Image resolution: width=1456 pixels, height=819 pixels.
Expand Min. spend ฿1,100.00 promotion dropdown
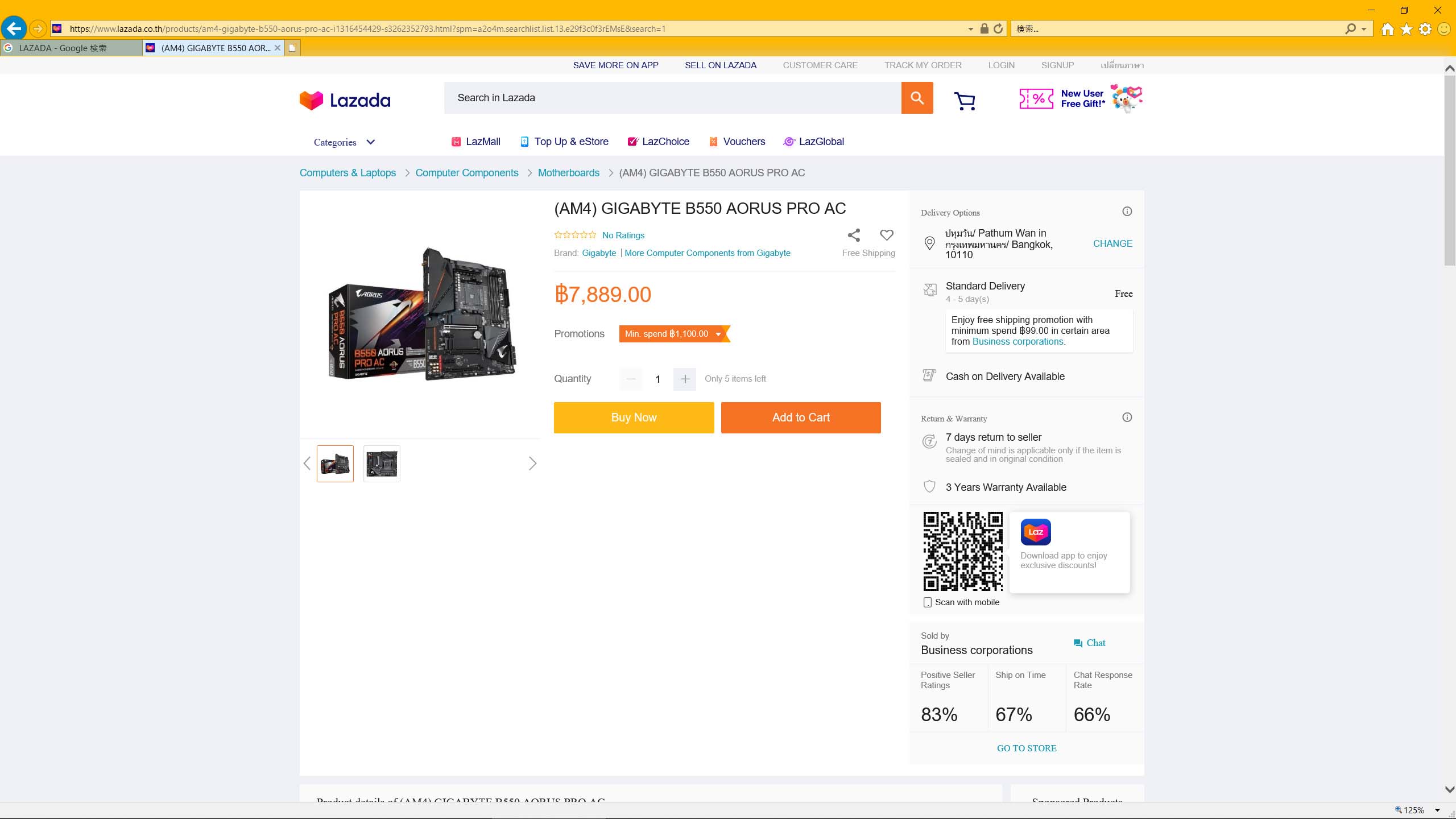pos(674,334)
